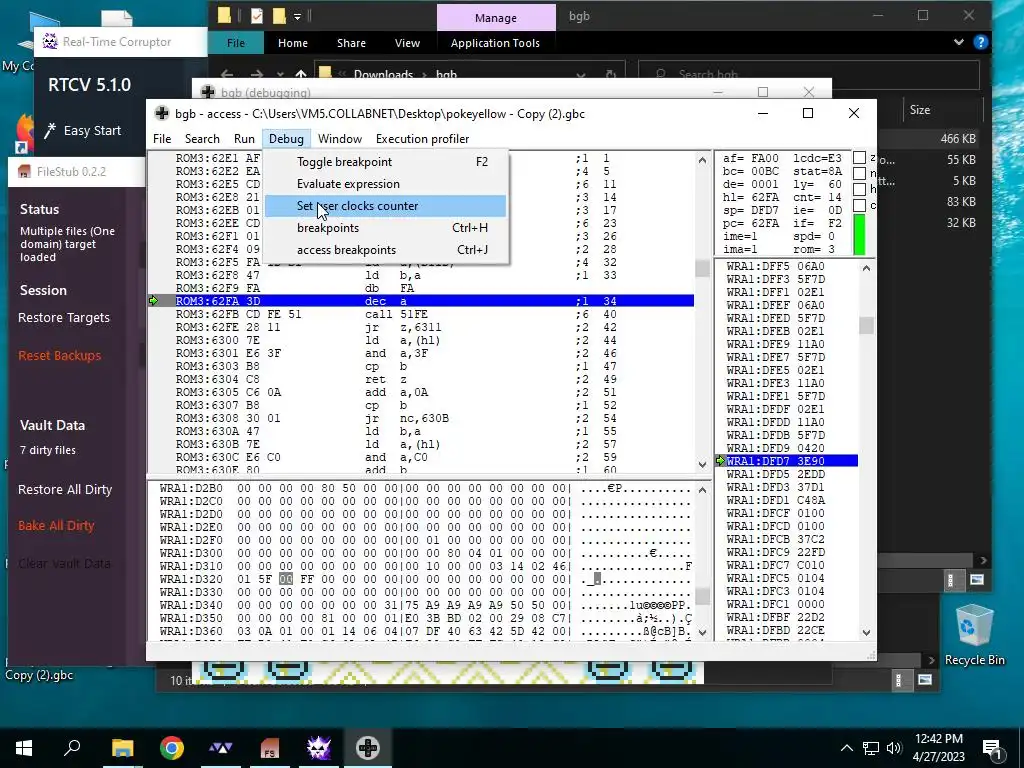Select stack entry WRA1:DFD5 2EDD
The image size is (1024, 768).
[x=787, y=474]
